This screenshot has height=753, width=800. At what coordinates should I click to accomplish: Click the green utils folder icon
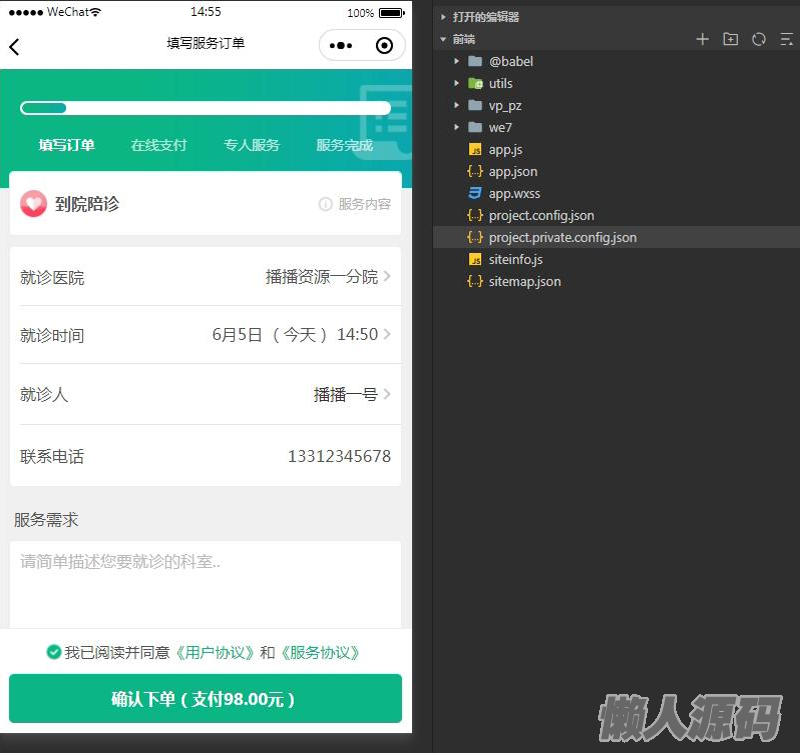click(475, 83)
